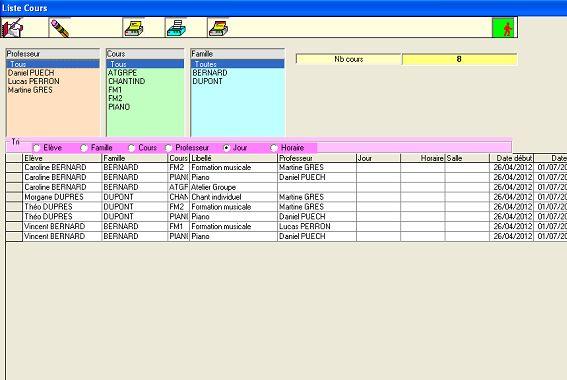Click Vincent BERNARD in the FM1 row
The height and width of the screenshot is (380, 567).
pos(62,226)
